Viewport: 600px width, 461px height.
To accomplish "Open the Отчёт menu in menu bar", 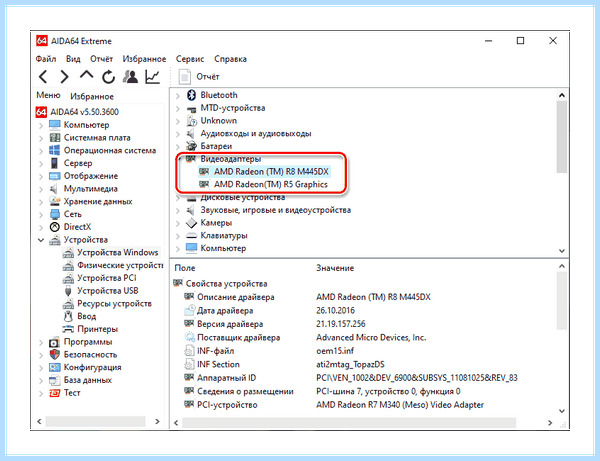I will (x=101, y=59).
